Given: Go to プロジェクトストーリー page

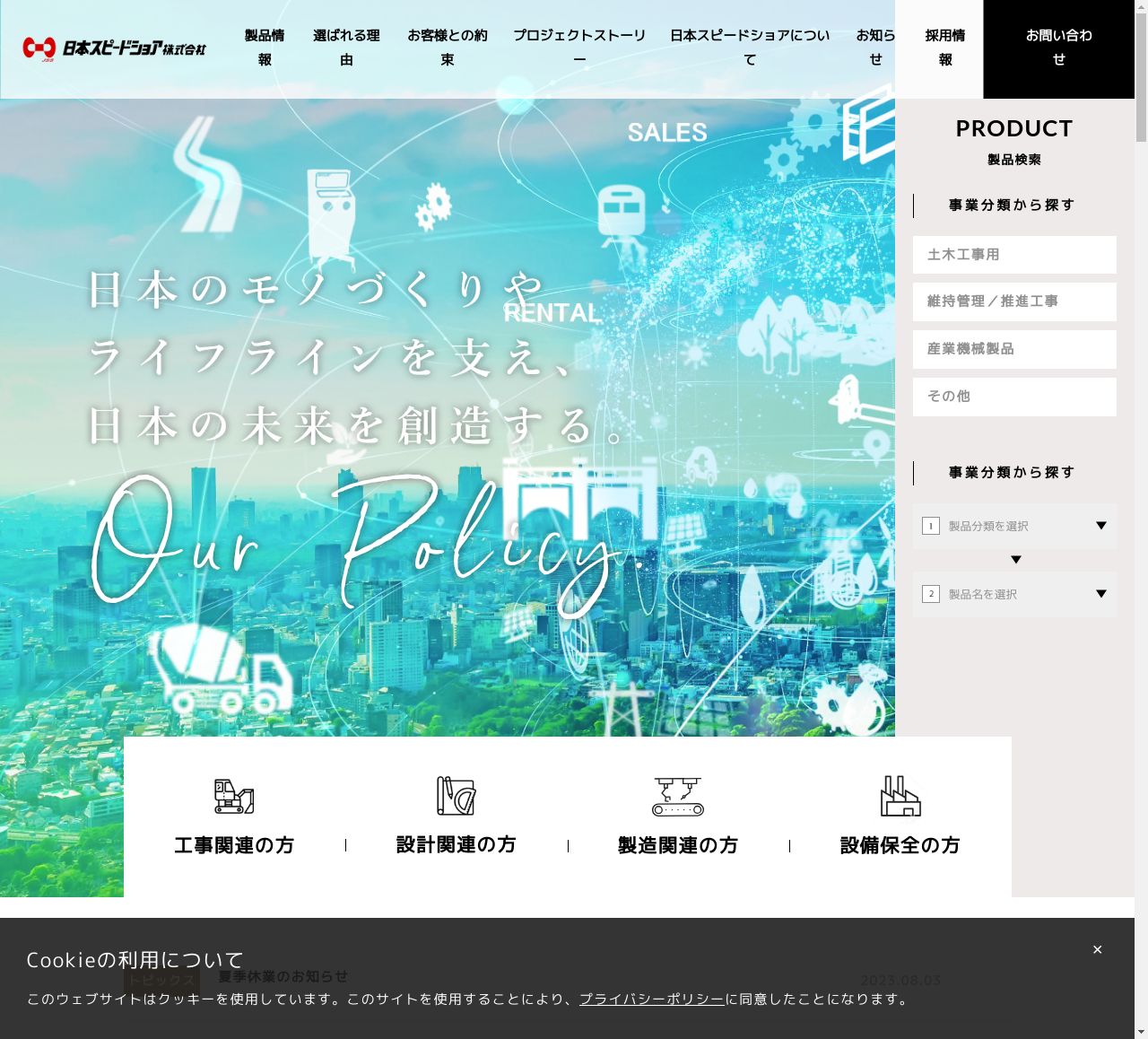Looking at the screenshot, I should 579,48.
